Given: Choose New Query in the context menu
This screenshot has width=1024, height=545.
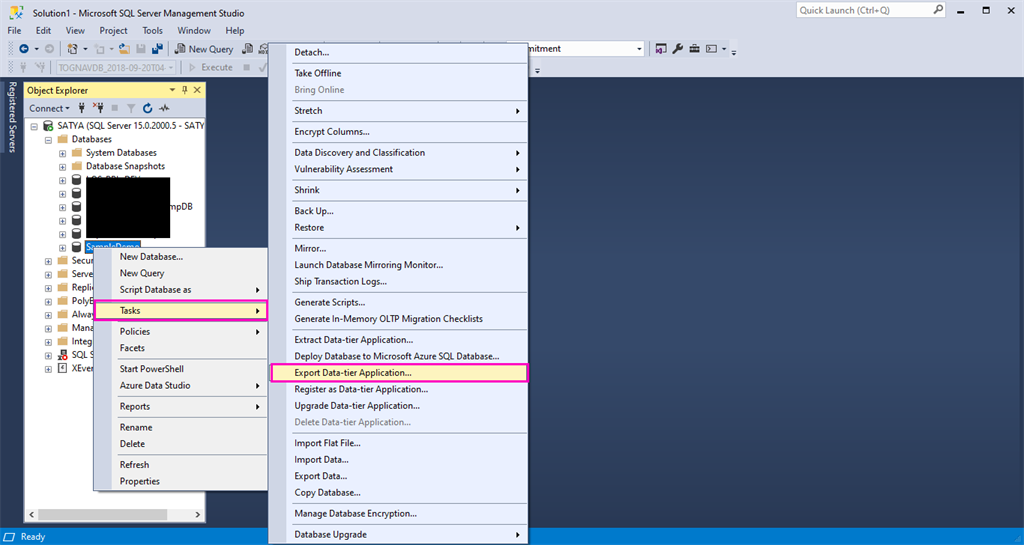Looking at the screenshot, I should tap(181, 273).
